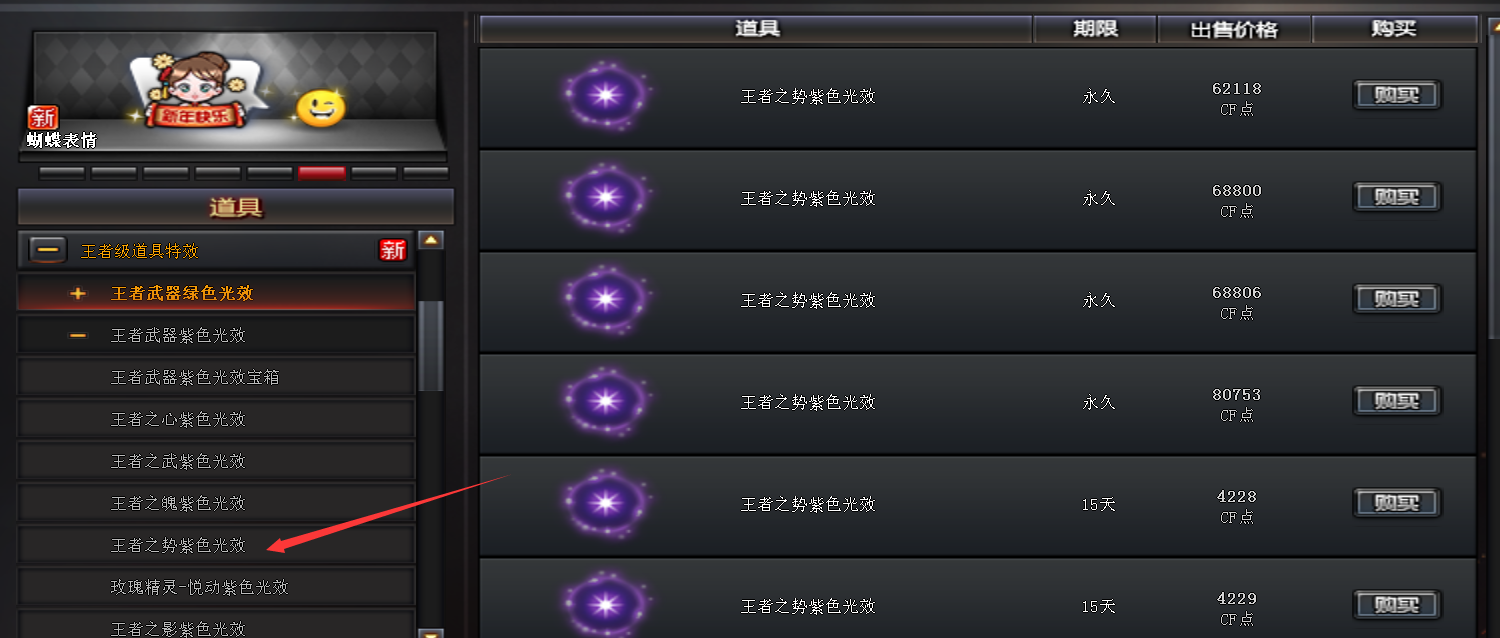The image size is (1500, 638).
Task: Click the purple glow icon priced 80753
Action: click(x=605, y=402)
